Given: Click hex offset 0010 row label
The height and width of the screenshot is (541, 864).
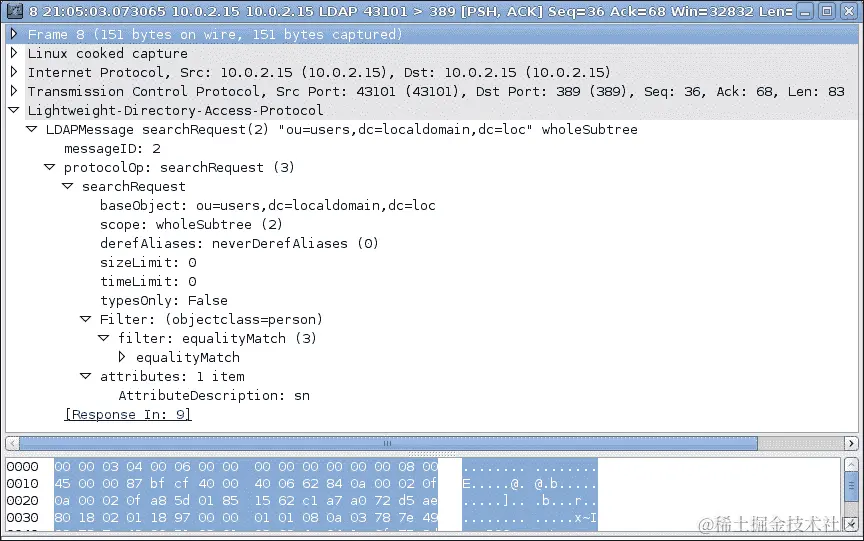Looking at the screenshot, I should click(23, 484).
